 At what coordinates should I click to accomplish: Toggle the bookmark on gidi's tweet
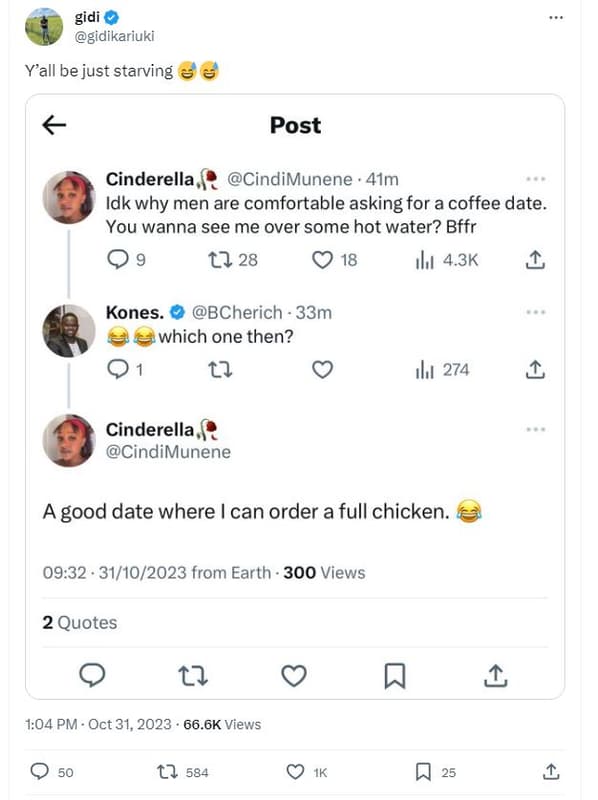(425, 771)
